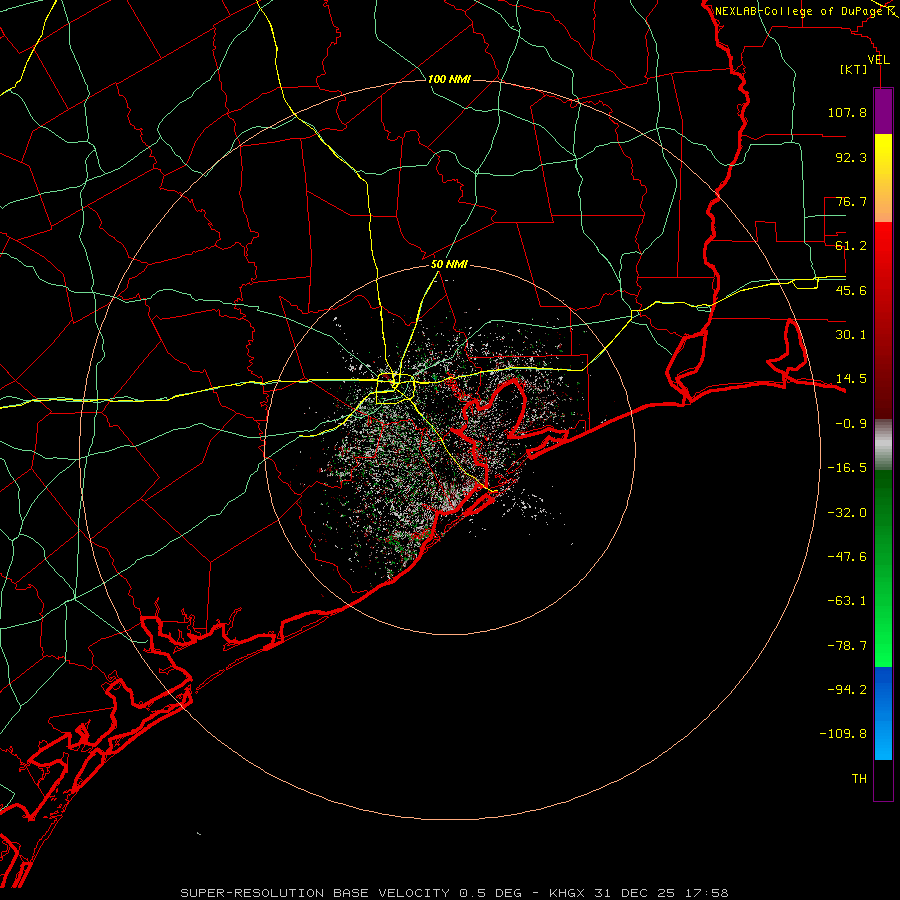Click the blue segment of the velocity color bar

pos(883,713)
